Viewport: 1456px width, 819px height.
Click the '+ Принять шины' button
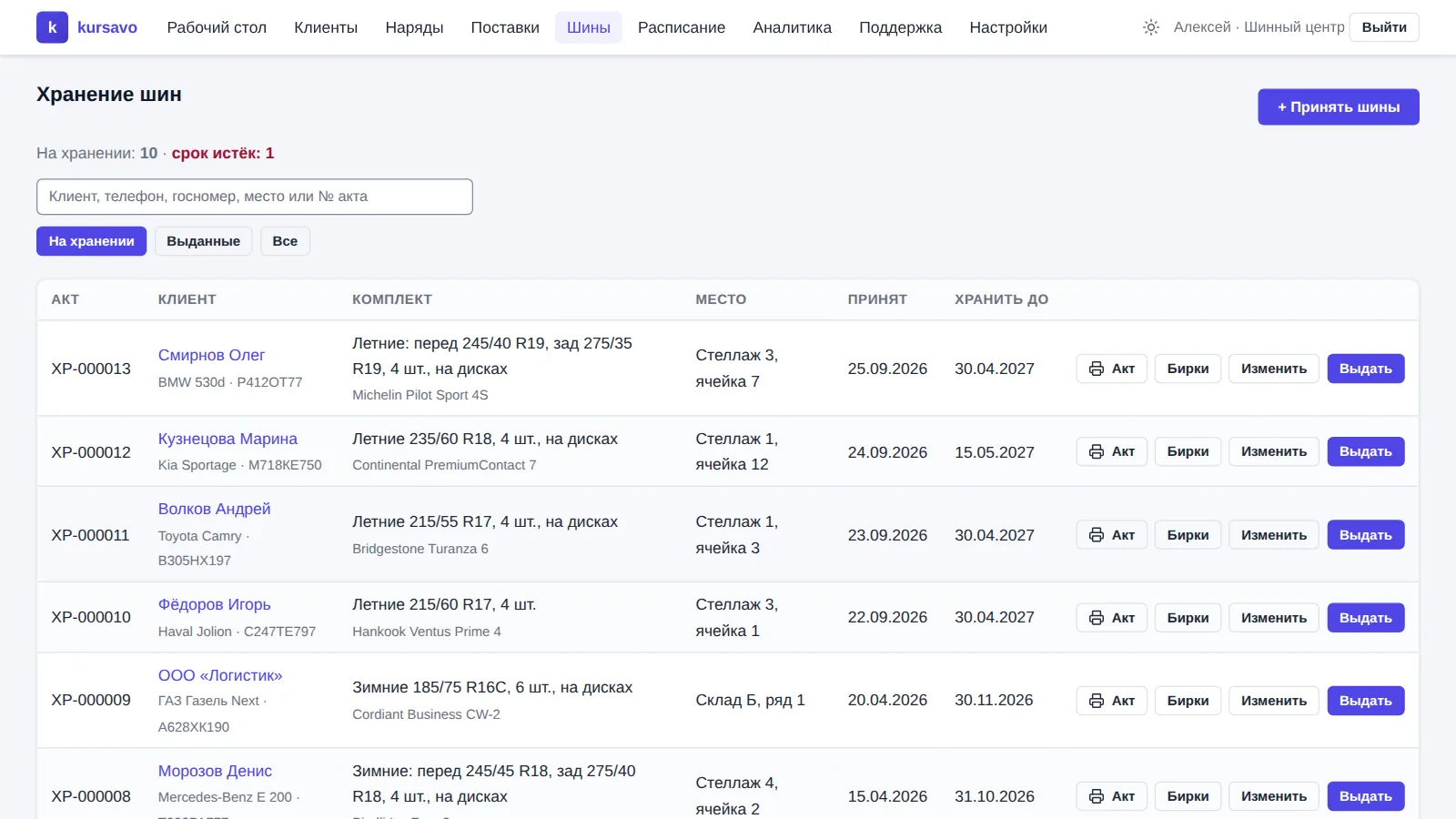pos(1339,107)
